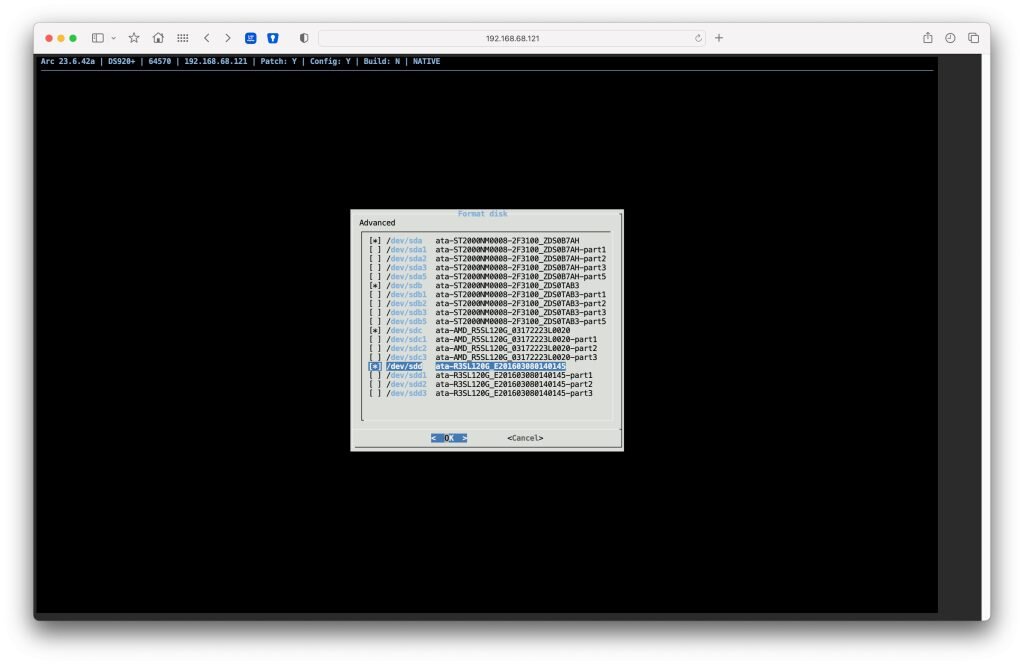Check the /dev/sdb1 partition box
Image resolution: width=1024 pixels, height=665 pixels.
(x=375, y=295)
